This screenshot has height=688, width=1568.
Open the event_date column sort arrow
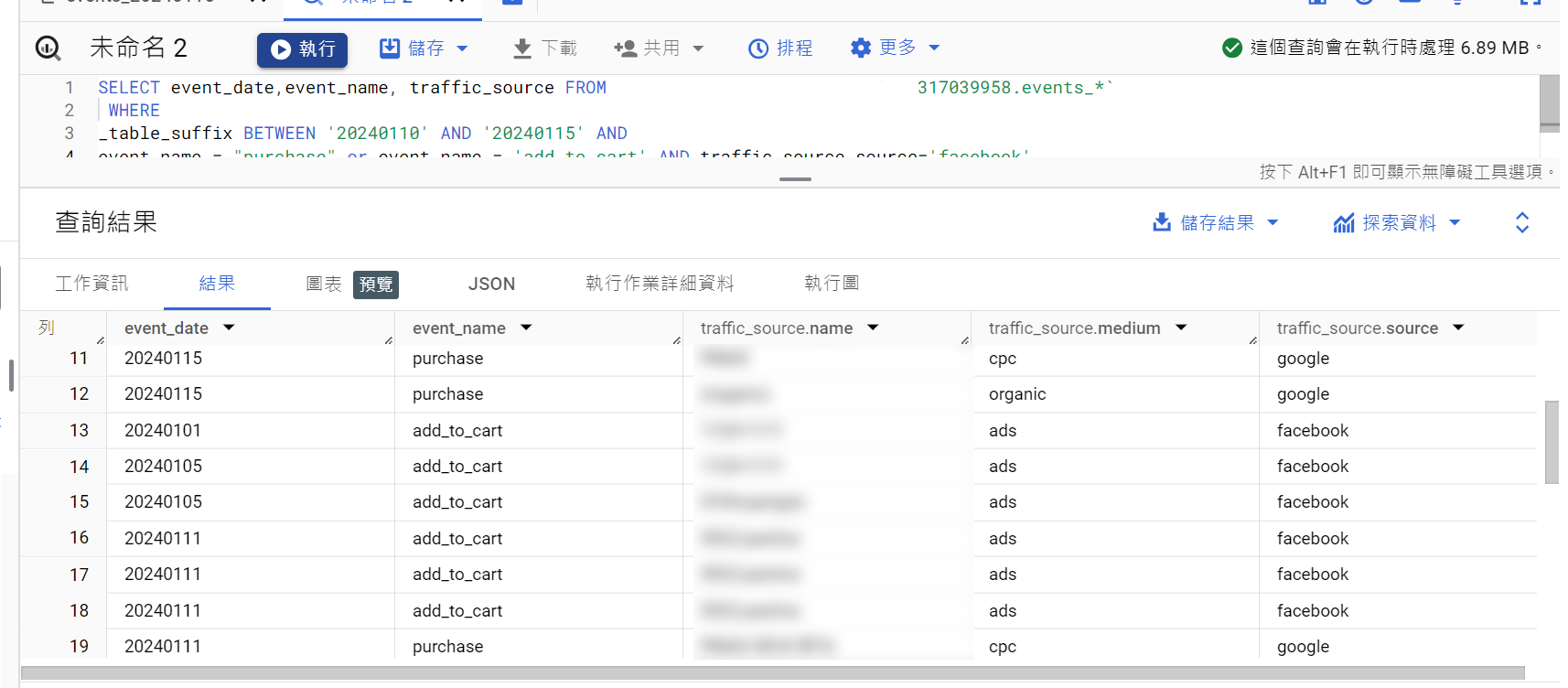coord(229,328)
